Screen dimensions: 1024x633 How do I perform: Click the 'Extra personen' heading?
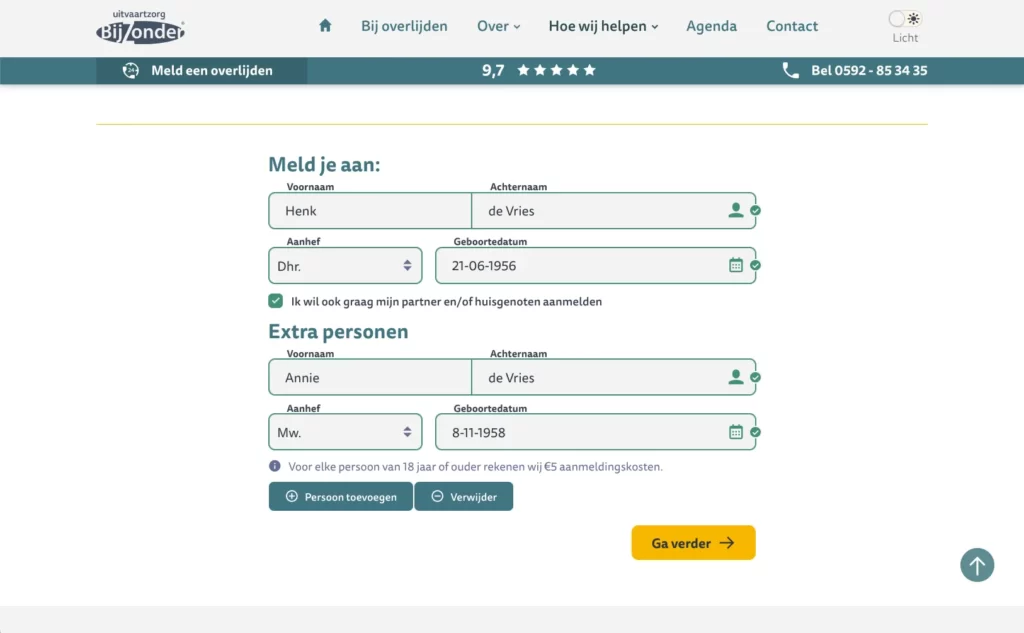click(338, 331)
